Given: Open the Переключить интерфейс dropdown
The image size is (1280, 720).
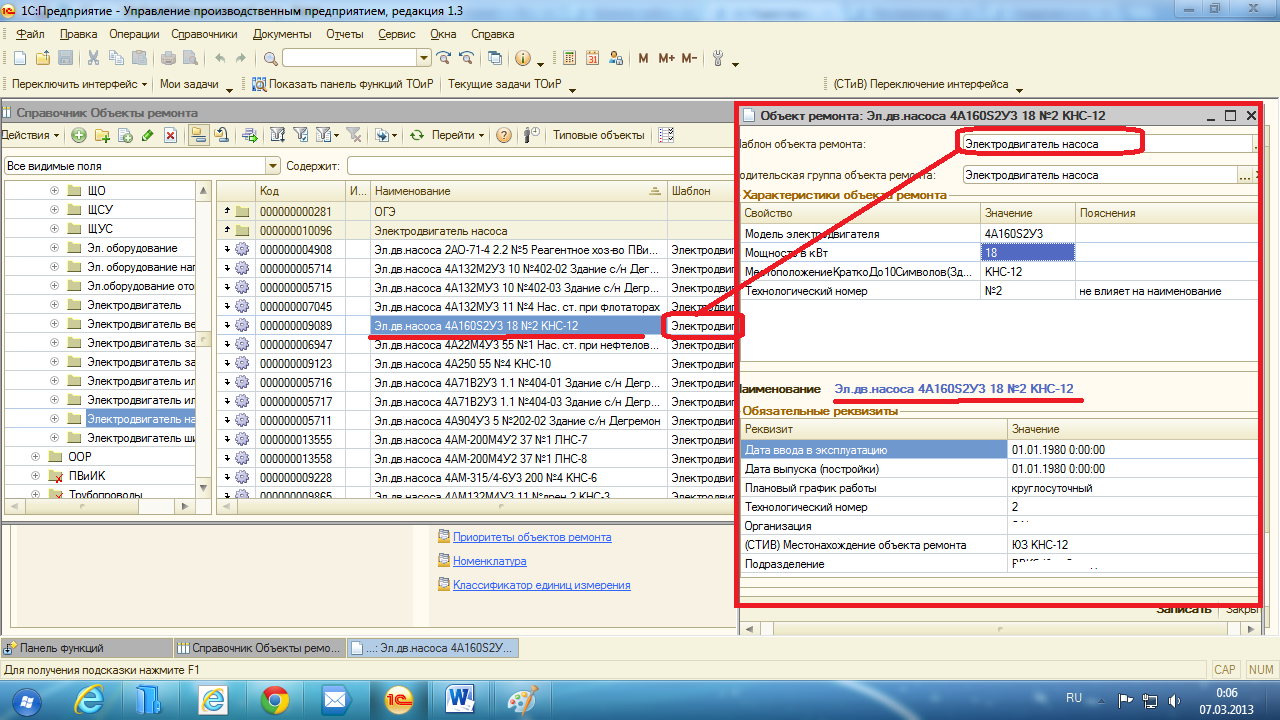Looking at the screenshot, I should [x=80, y=85].
